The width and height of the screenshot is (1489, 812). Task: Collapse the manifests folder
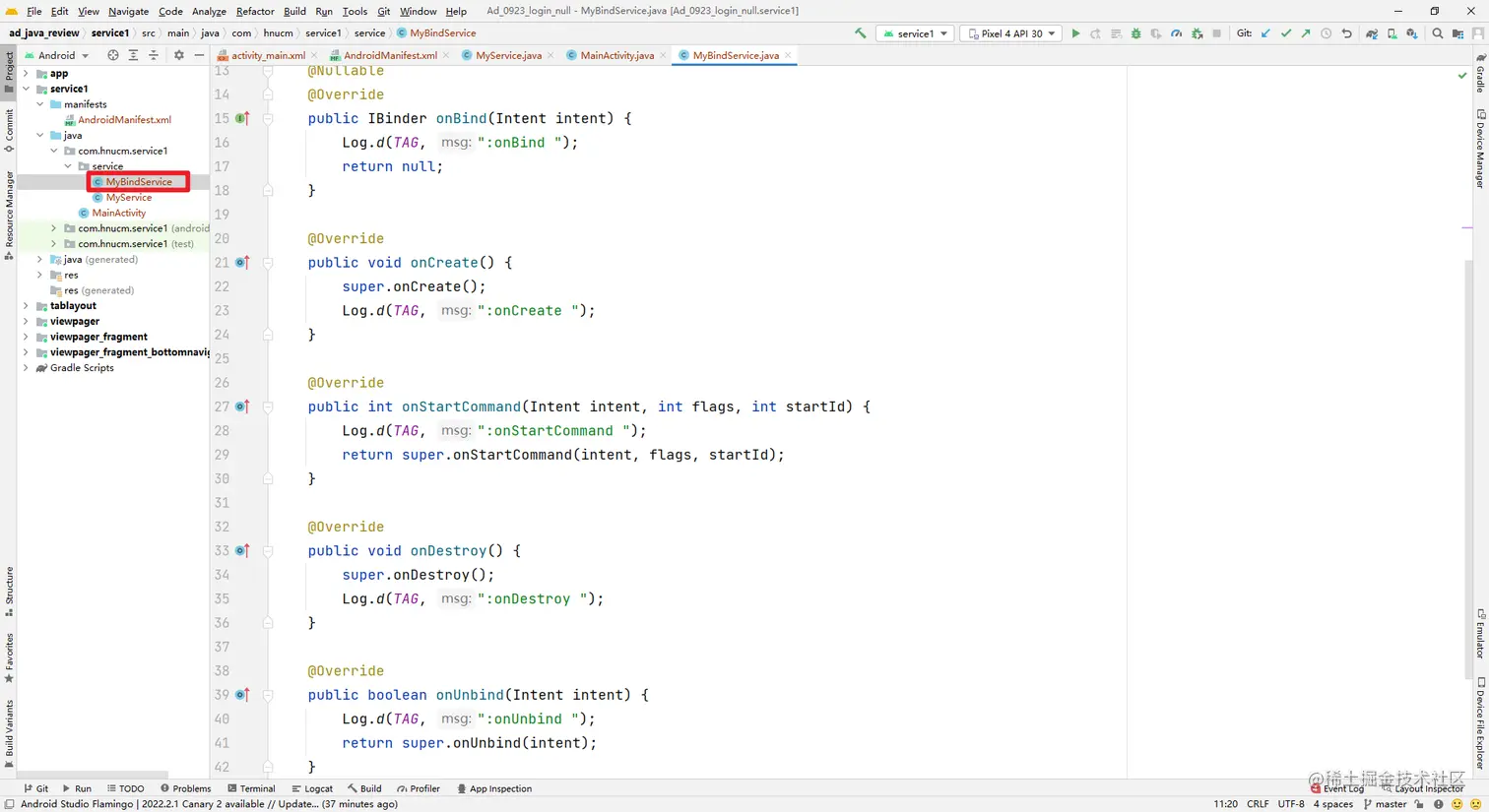click(39, 104)
